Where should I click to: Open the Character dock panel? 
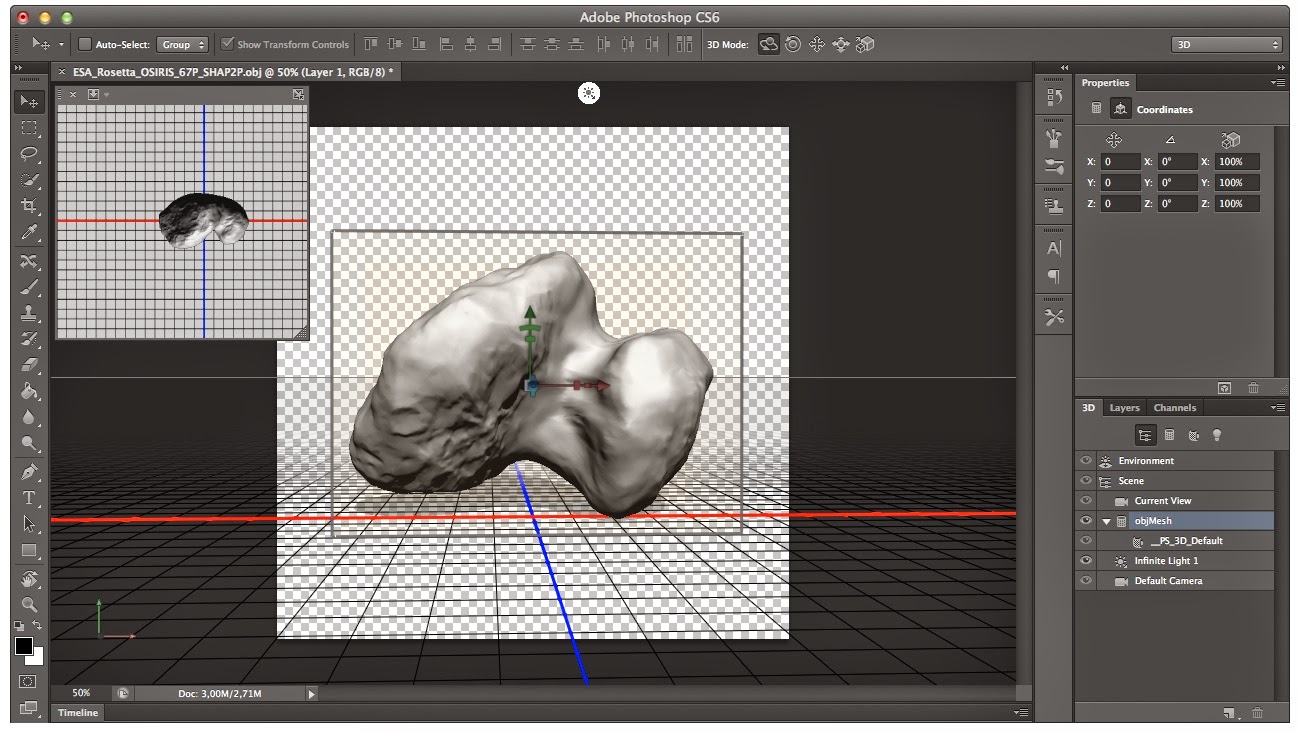1054,248
